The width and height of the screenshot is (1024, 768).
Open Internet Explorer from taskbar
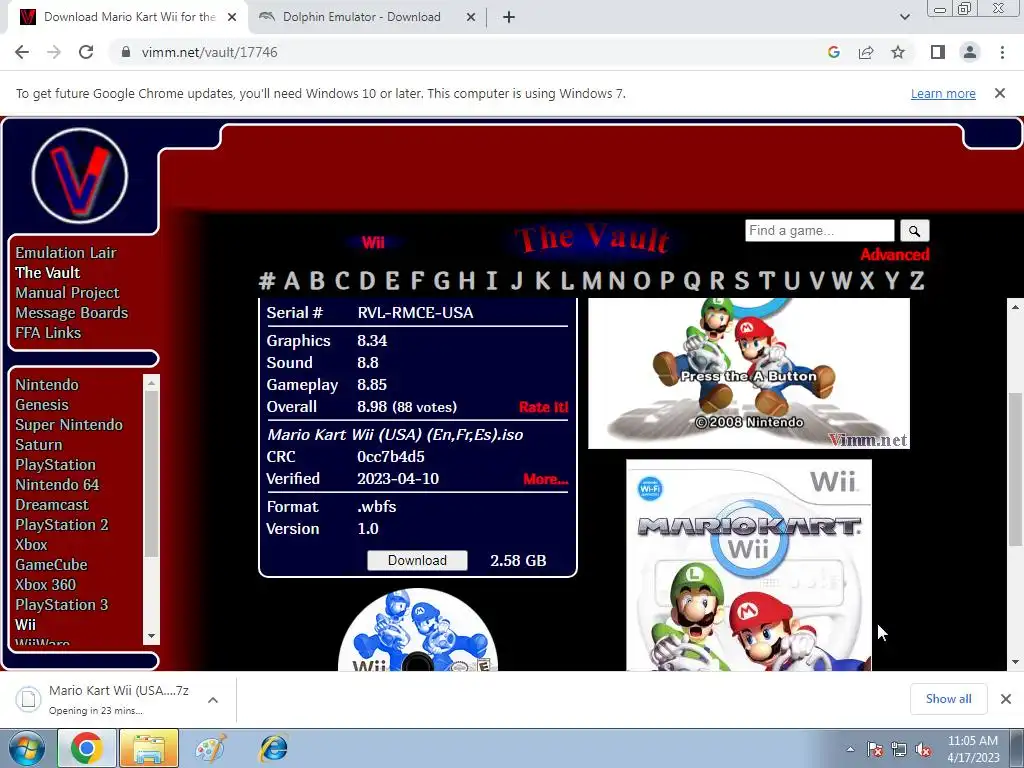(273, 748)
